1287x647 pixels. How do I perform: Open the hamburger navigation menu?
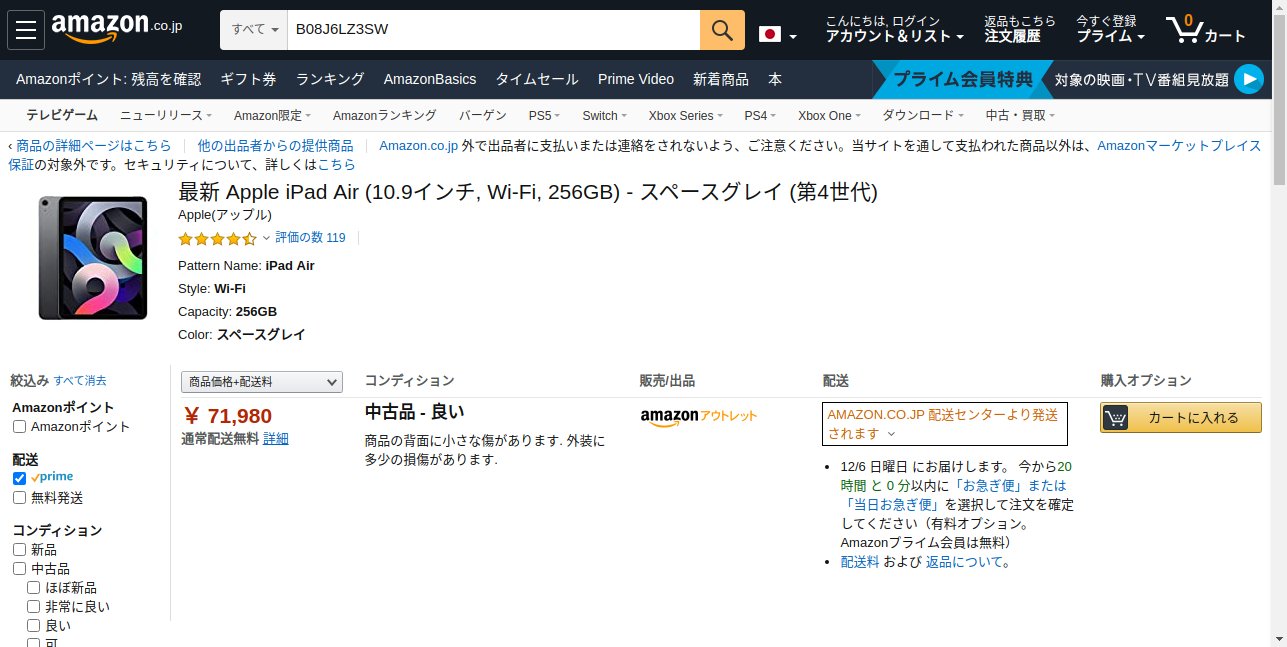coord(26,30)
